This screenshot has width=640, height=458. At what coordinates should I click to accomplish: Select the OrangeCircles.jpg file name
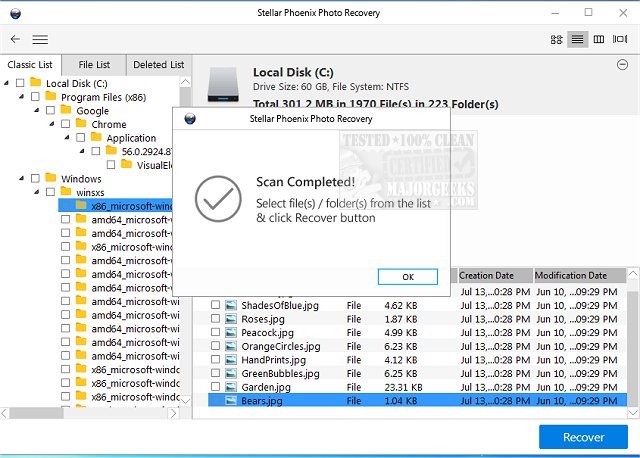point(281,346)
